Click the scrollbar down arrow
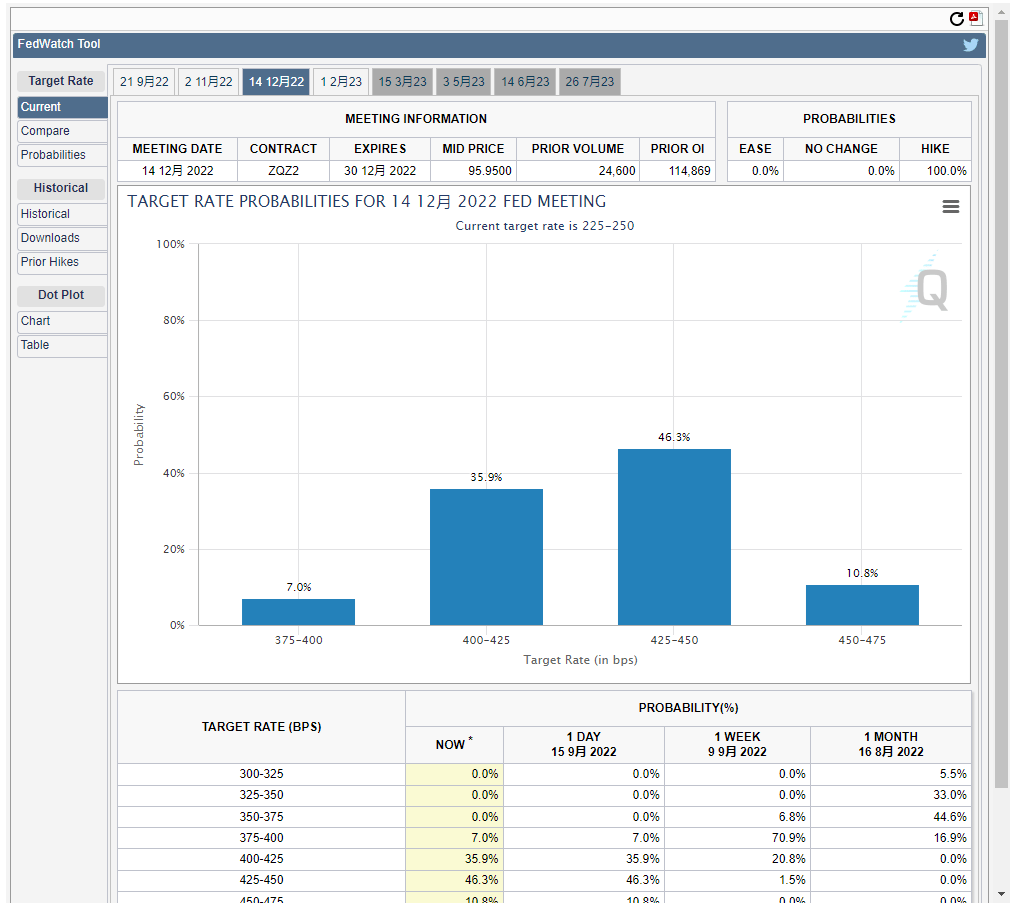The width and height of the screenshot is (1016, 920). (x=1001, y=893)
